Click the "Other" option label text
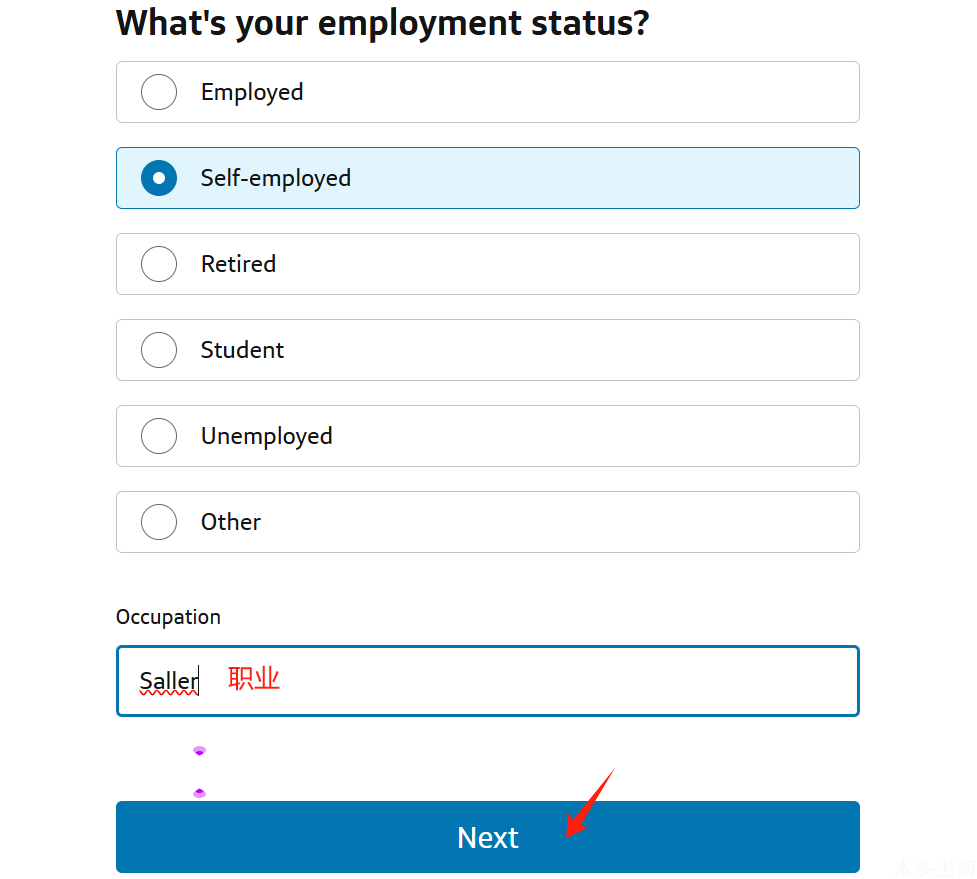 [231, 522]
